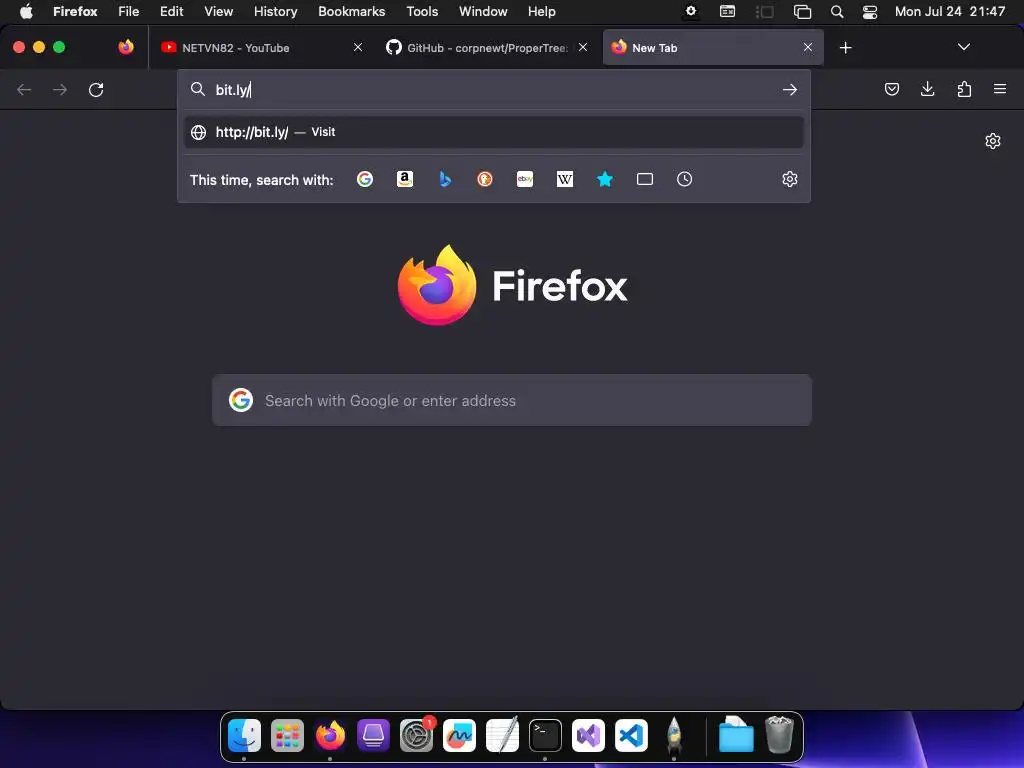Reload the current page
The image size is (1024, 768).
pos(96,89)
